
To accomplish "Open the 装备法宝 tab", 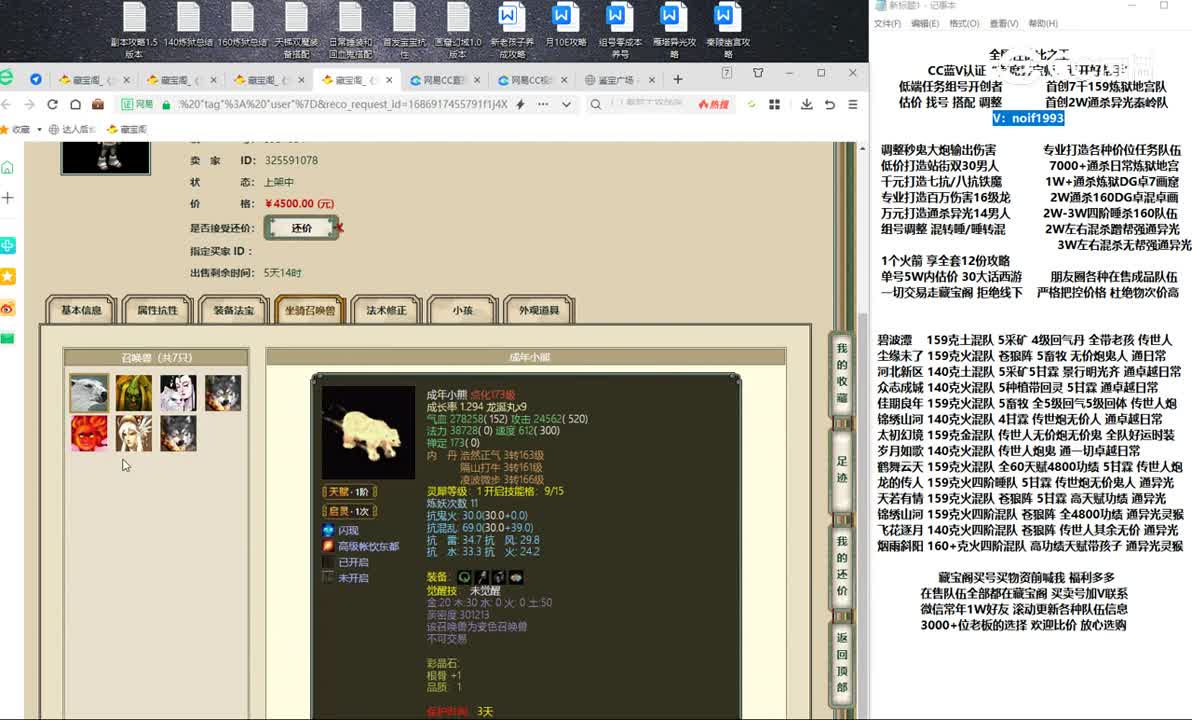I will [x=233, y=310].
